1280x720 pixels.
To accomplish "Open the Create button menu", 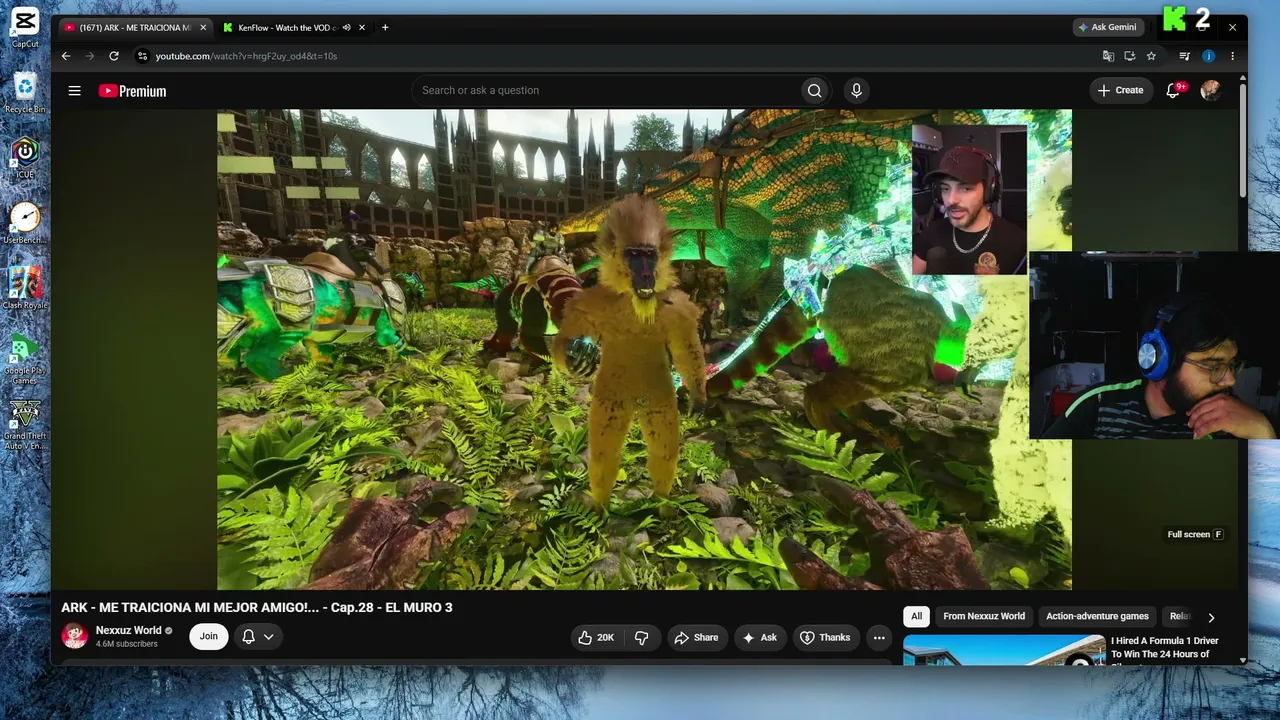I will click(x=1121, y=91).
